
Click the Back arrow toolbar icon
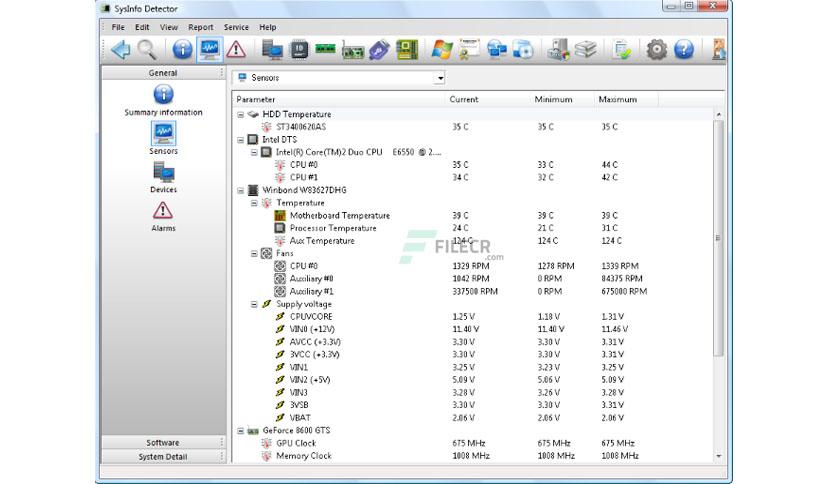(x=120, y=50)
